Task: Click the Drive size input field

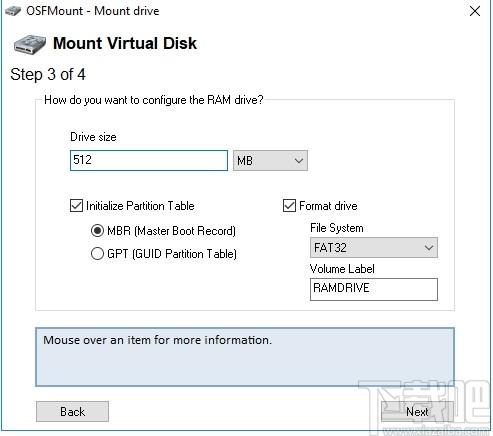Action: pos(149,160)
